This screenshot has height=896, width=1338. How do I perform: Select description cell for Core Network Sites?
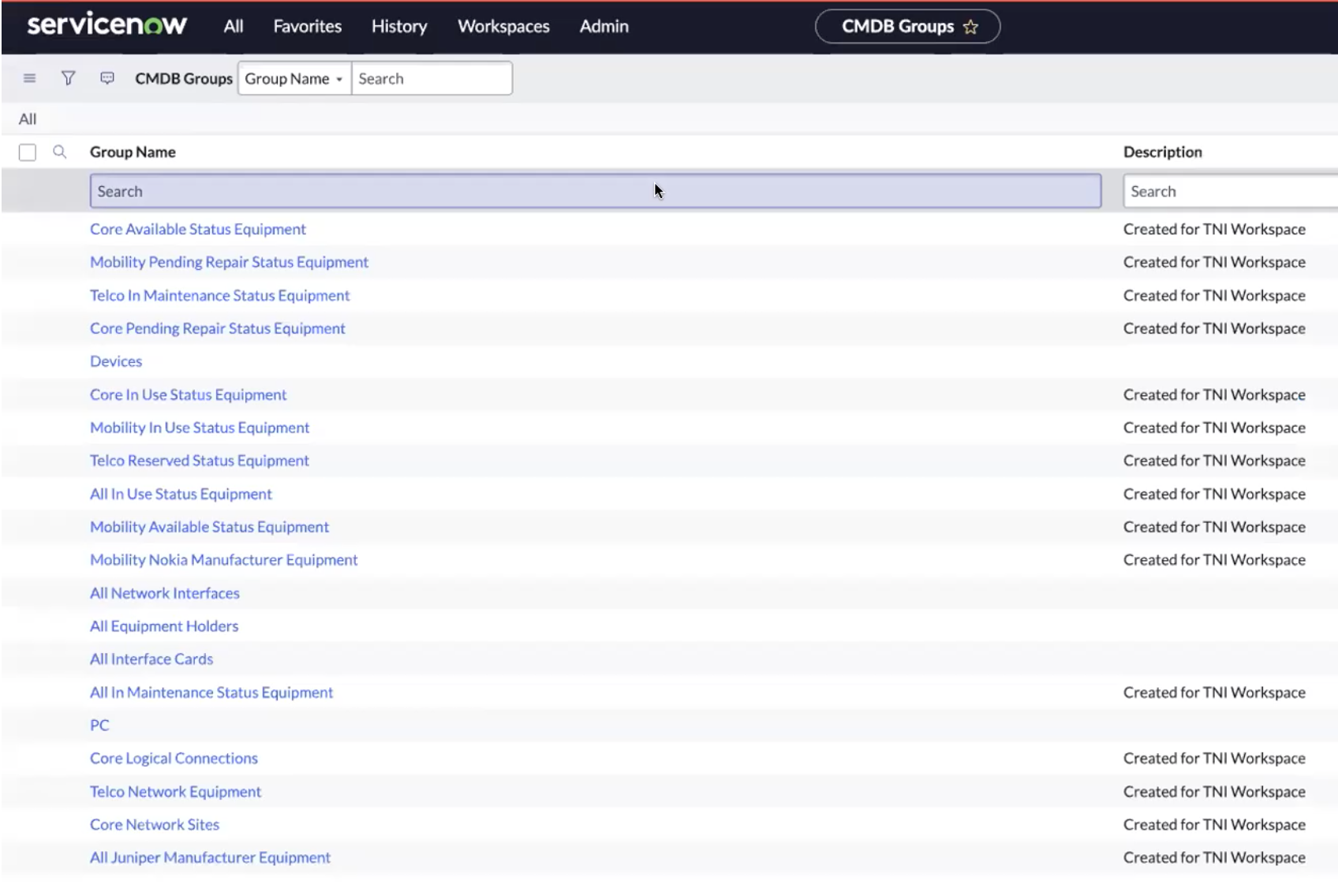pyautogui.click(x=1214, y=824)
